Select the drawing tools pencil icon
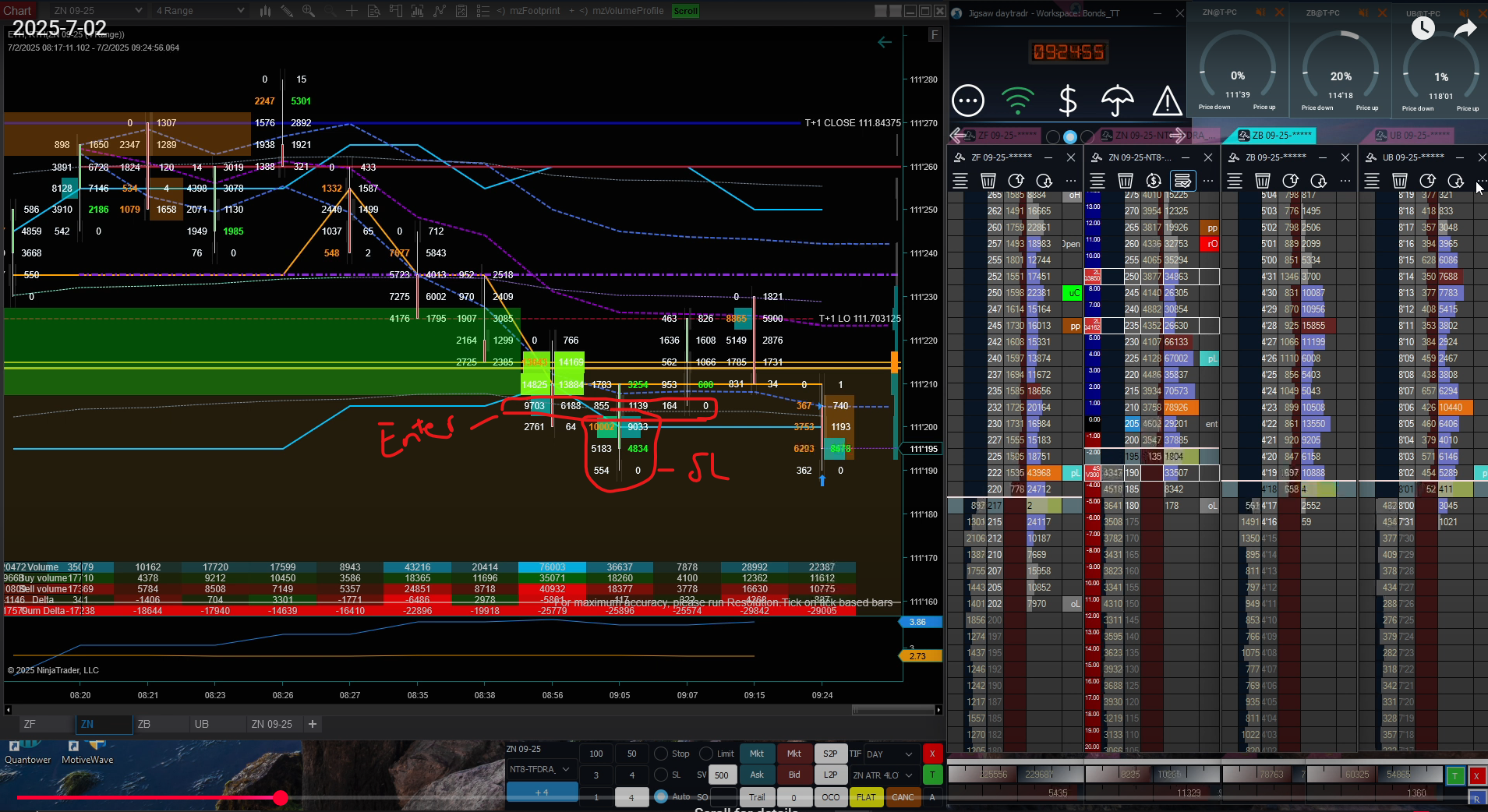 [287, 11]
